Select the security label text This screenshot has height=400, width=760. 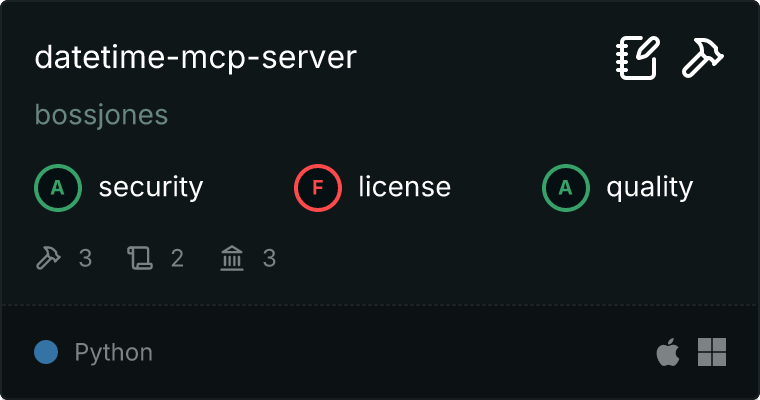coord(150,187)
